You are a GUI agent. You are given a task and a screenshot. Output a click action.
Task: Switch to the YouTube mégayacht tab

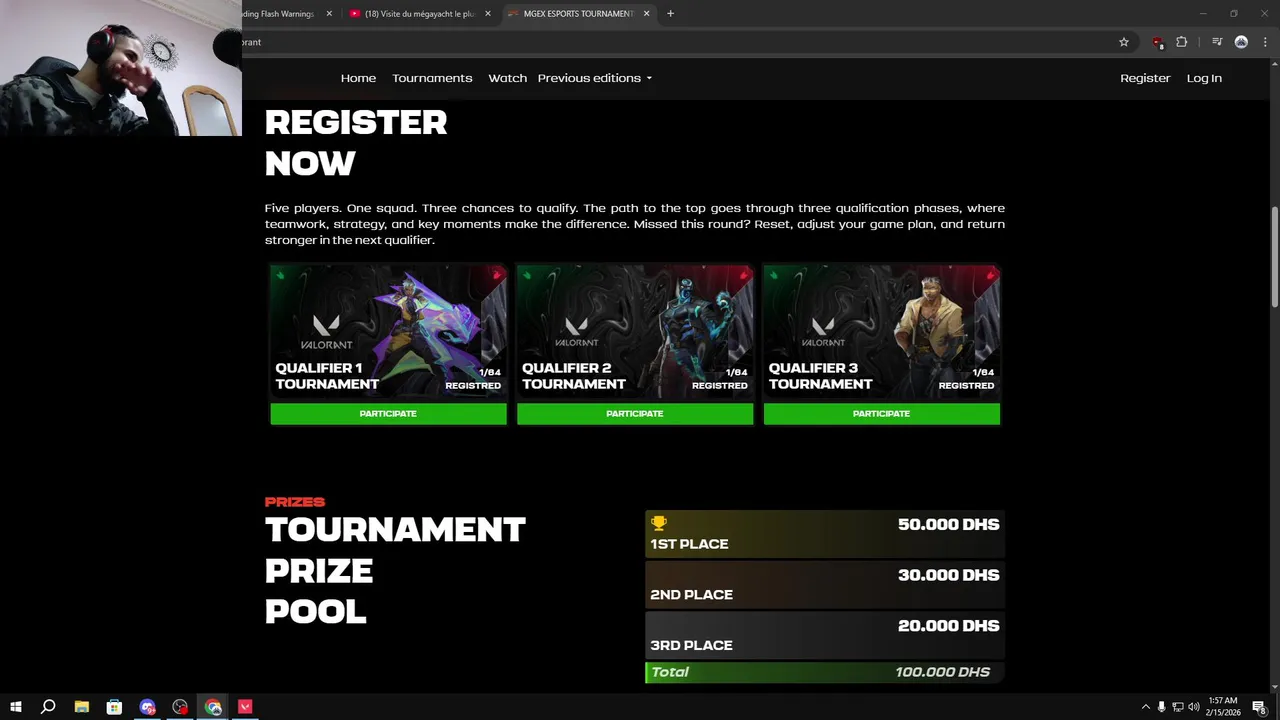(419, 14)
